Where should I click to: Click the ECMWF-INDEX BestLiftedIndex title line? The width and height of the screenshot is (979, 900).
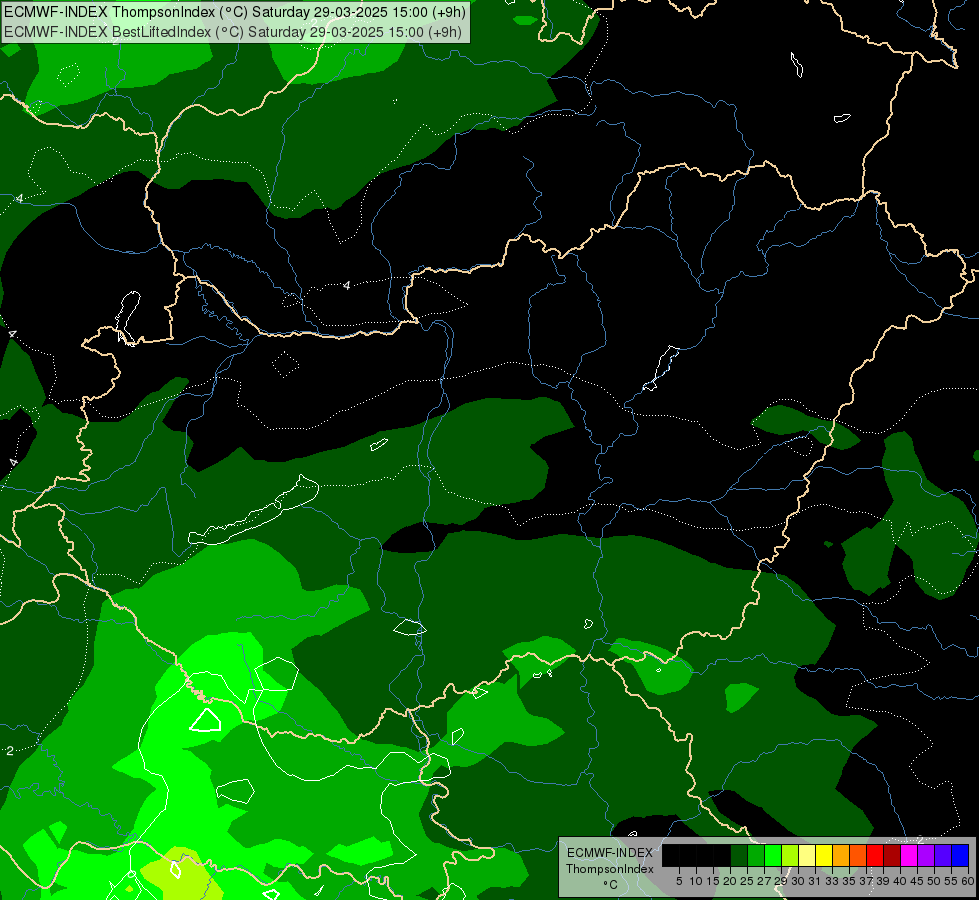tap(233, 32)
